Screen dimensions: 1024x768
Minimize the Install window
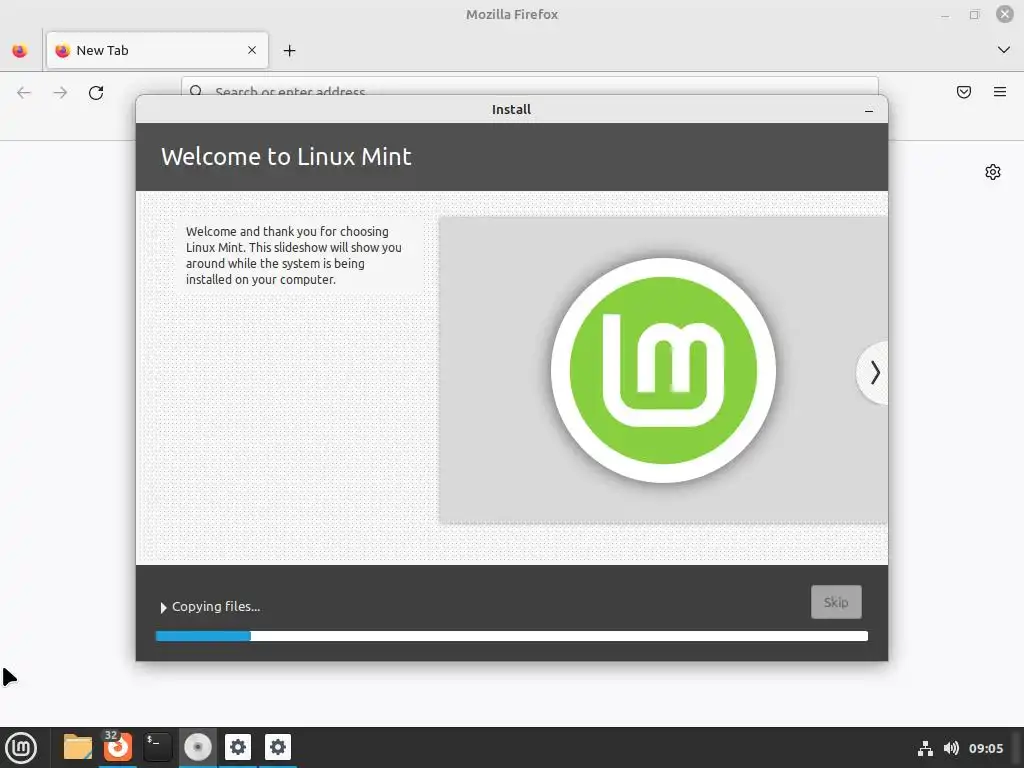(869, 110)
